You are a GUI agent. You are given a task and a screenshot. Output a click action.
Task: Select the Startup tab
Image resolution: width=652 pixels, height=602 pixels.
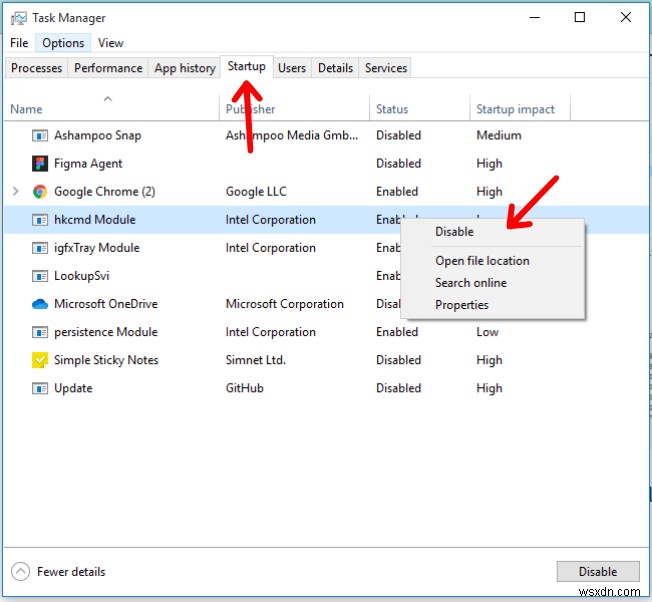tap(247, 66)
